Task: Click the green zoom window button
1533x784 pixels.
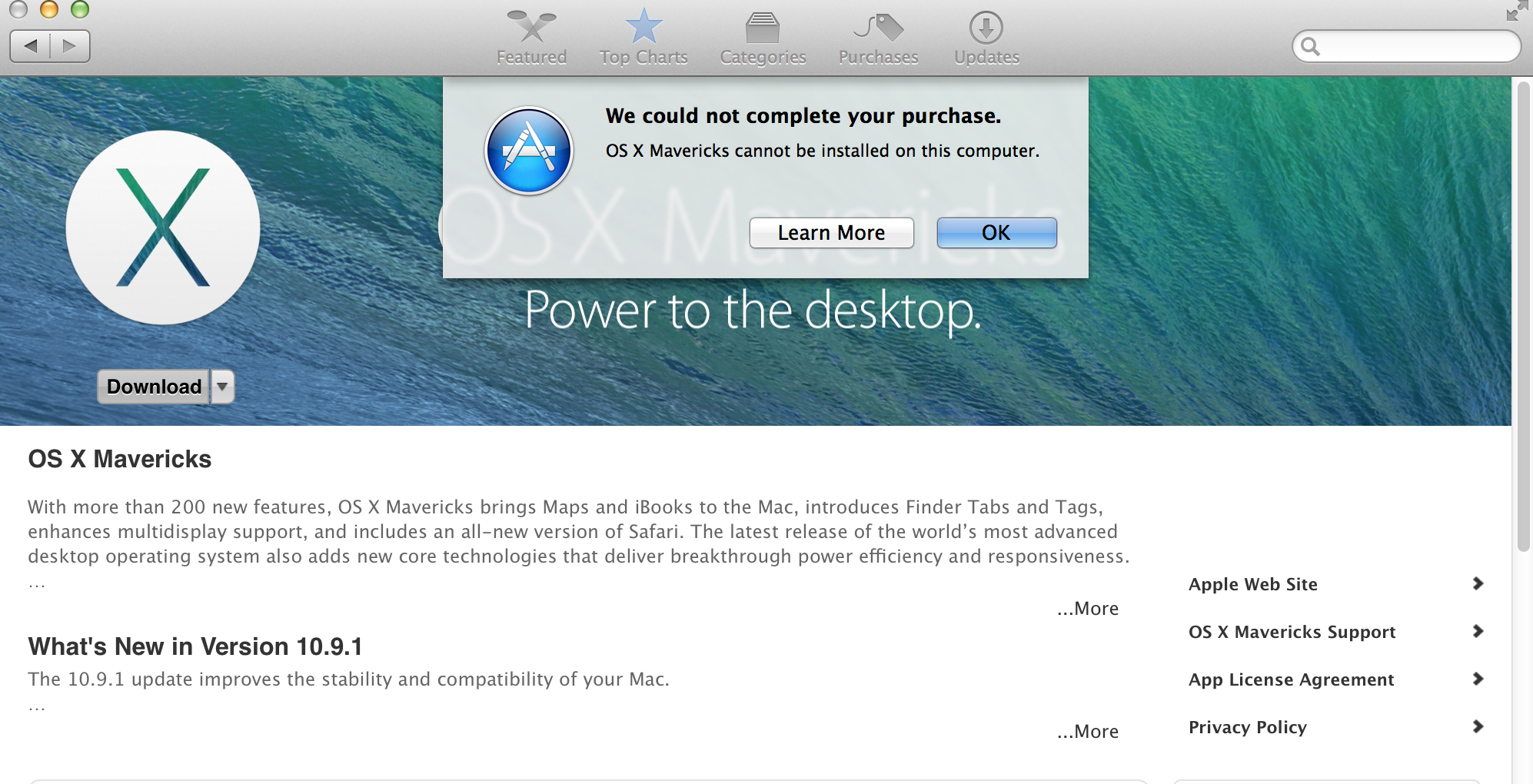Action: click(80, 9)
